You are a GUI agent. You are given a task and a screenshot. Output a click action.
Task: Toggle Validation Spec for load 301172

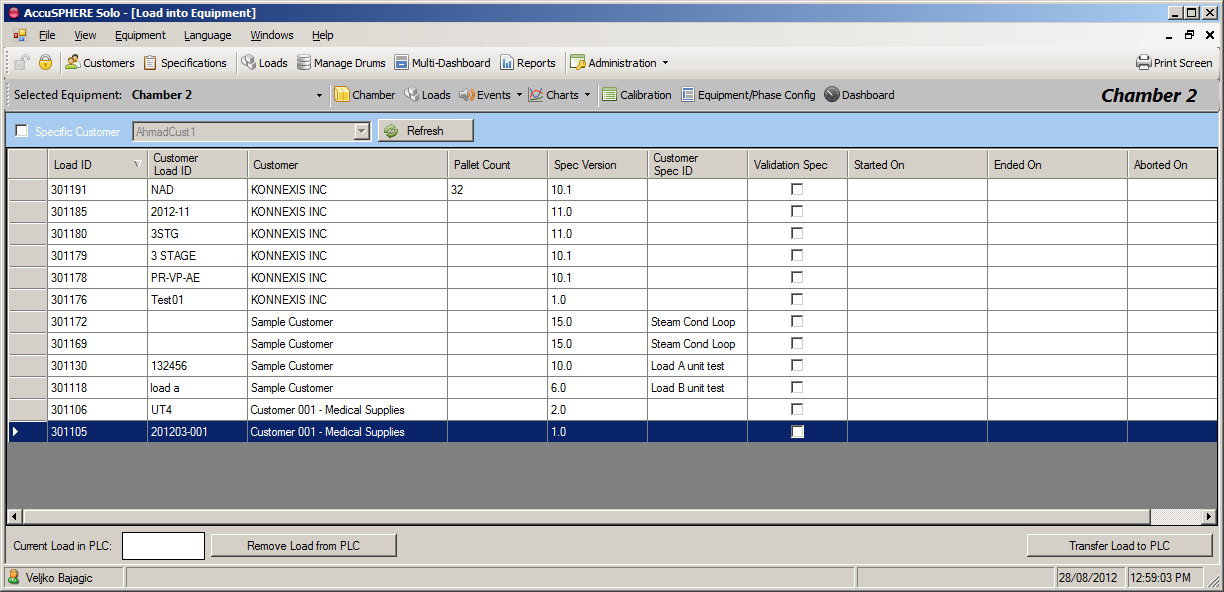[797, 321]
